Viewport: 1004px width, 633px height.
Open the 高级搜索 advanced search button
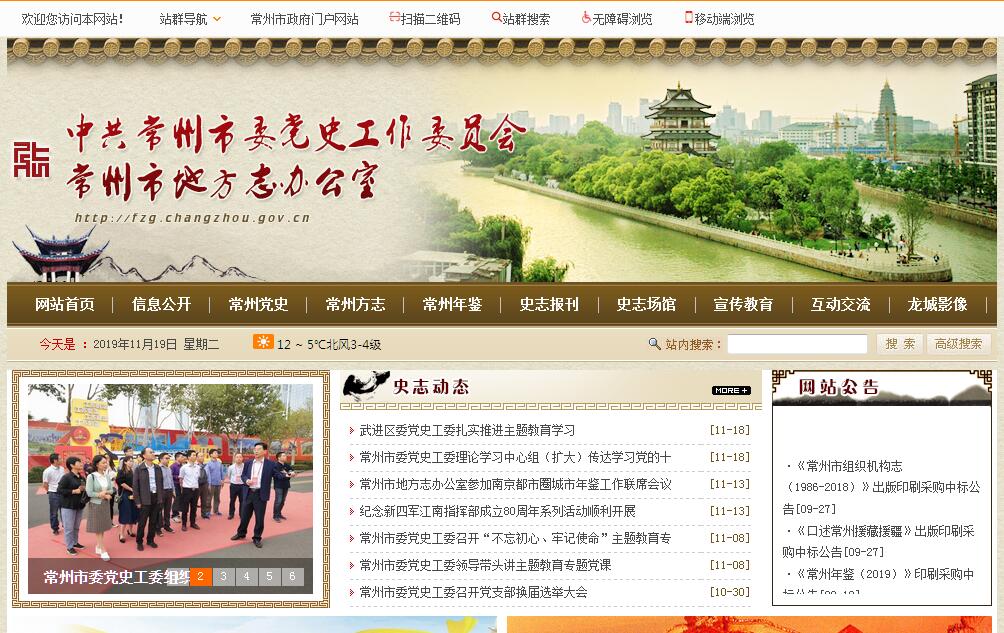pos(958,344)
